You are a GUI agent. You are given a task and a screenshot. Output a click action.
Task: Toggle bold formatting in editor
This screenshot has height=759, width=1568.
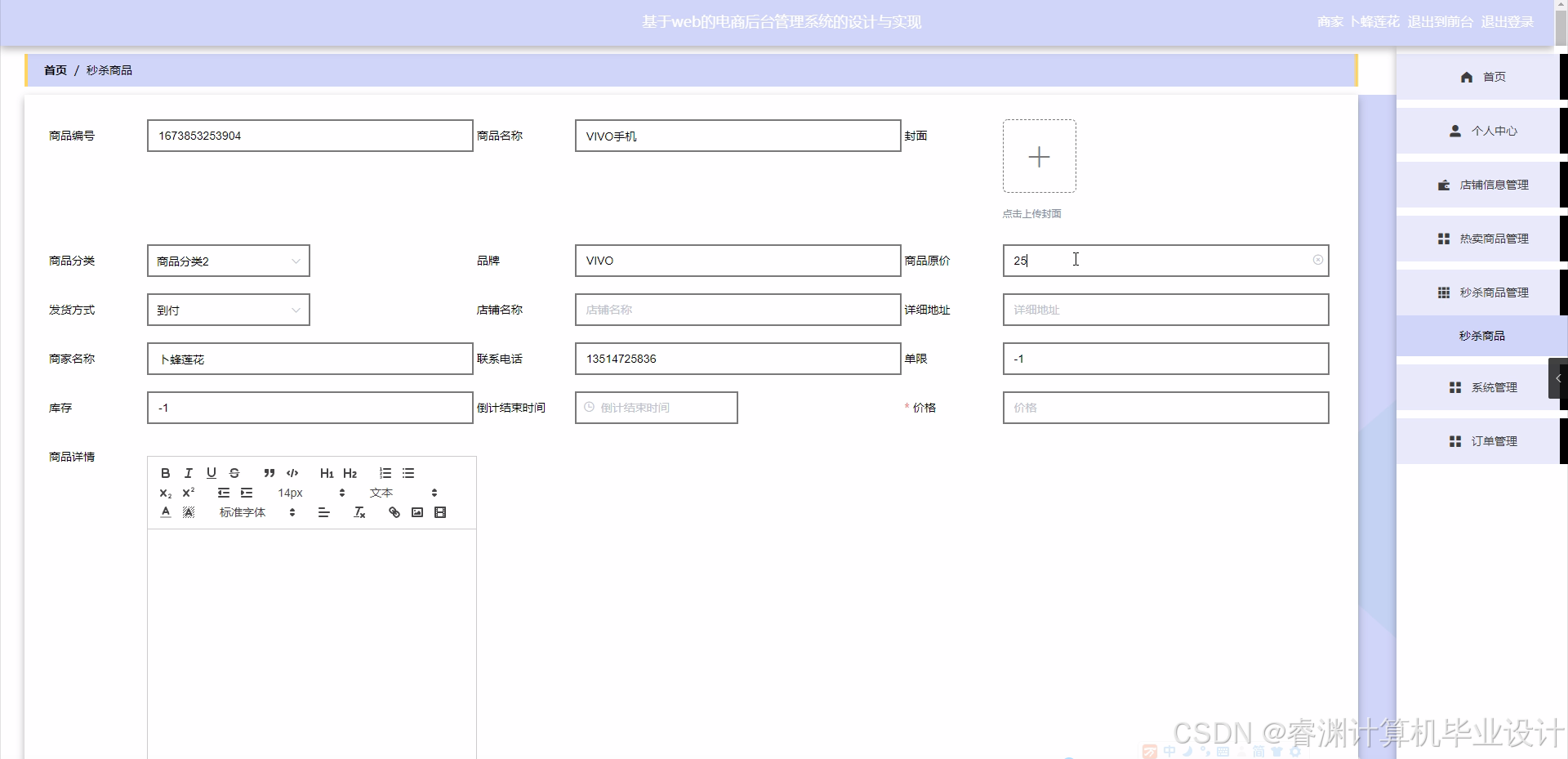click(x=166, y=473)
